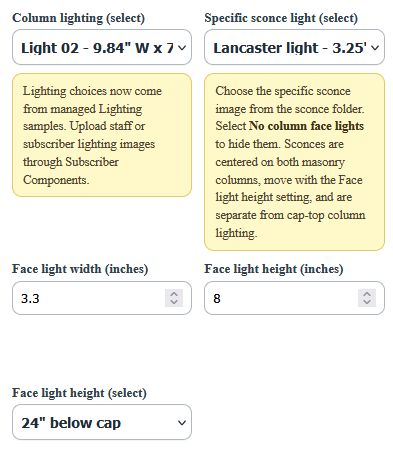Screen dimensions: 393x450
Task: Click the Face light width (inches) label
Action: coord(80,269)
